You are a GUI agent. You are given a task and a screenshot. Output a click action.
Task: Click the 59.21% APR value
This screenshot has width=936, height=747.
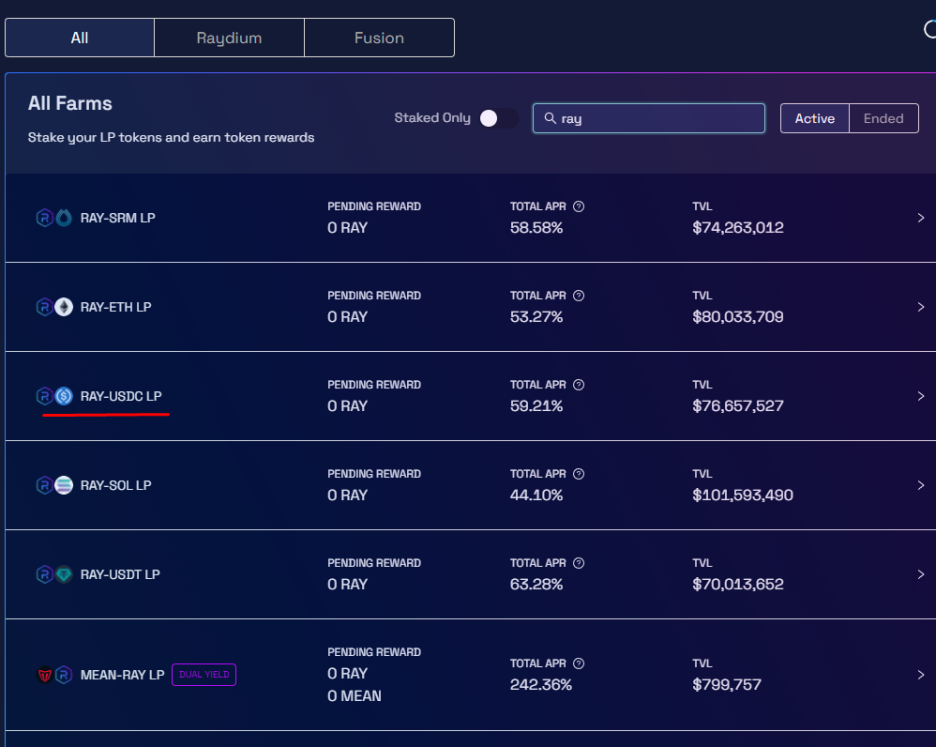click(536, 406)
